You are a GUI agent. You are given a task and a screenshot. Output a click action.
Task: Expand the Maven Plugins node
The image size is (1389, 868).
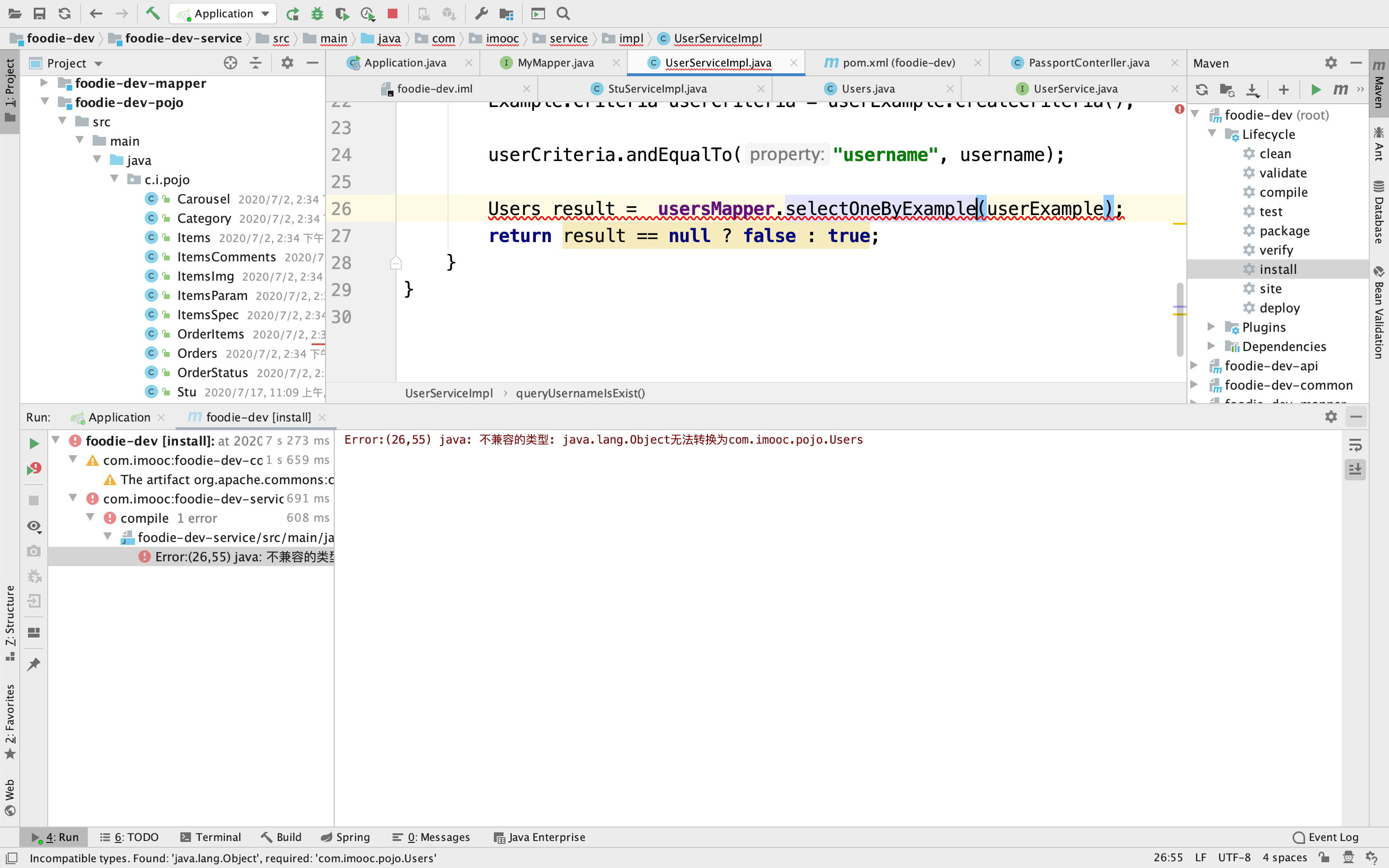tap(1212, 326)
